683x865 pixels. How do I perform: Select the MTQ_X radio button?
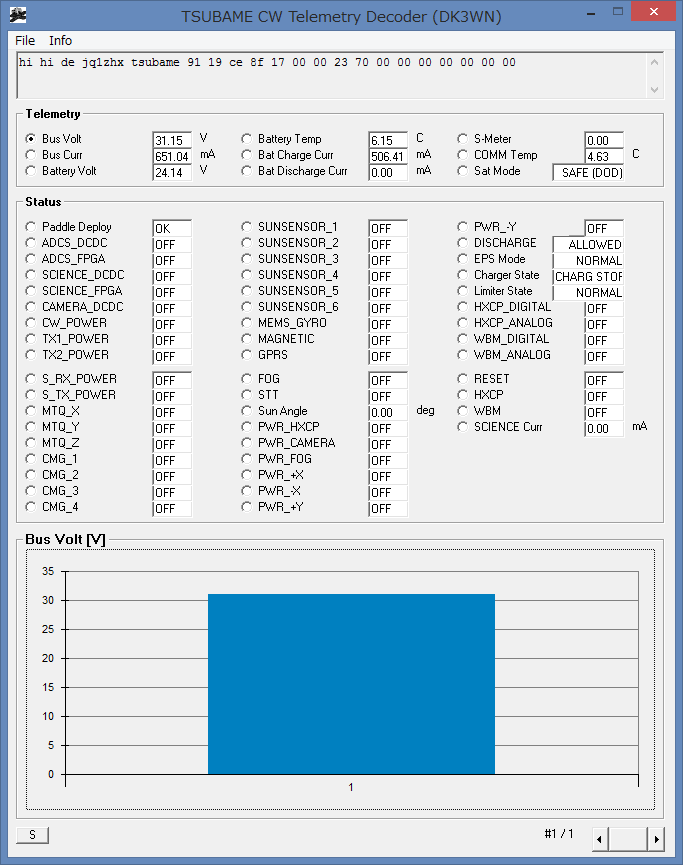[31, 410]
